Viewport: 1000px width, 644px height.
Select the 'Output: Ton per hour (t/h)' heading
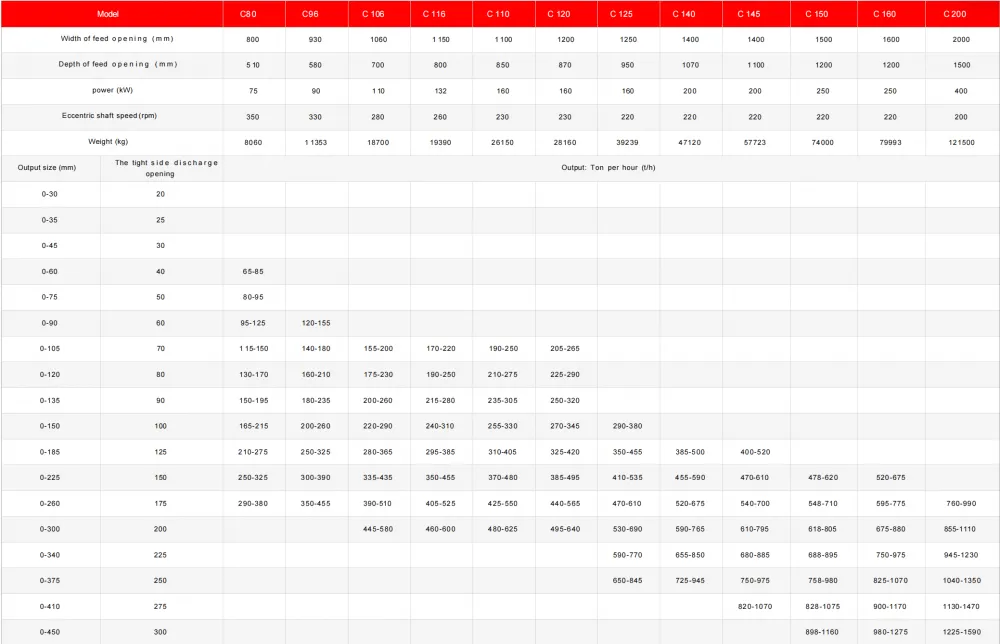pyautogui.click(x=608, y=168)
